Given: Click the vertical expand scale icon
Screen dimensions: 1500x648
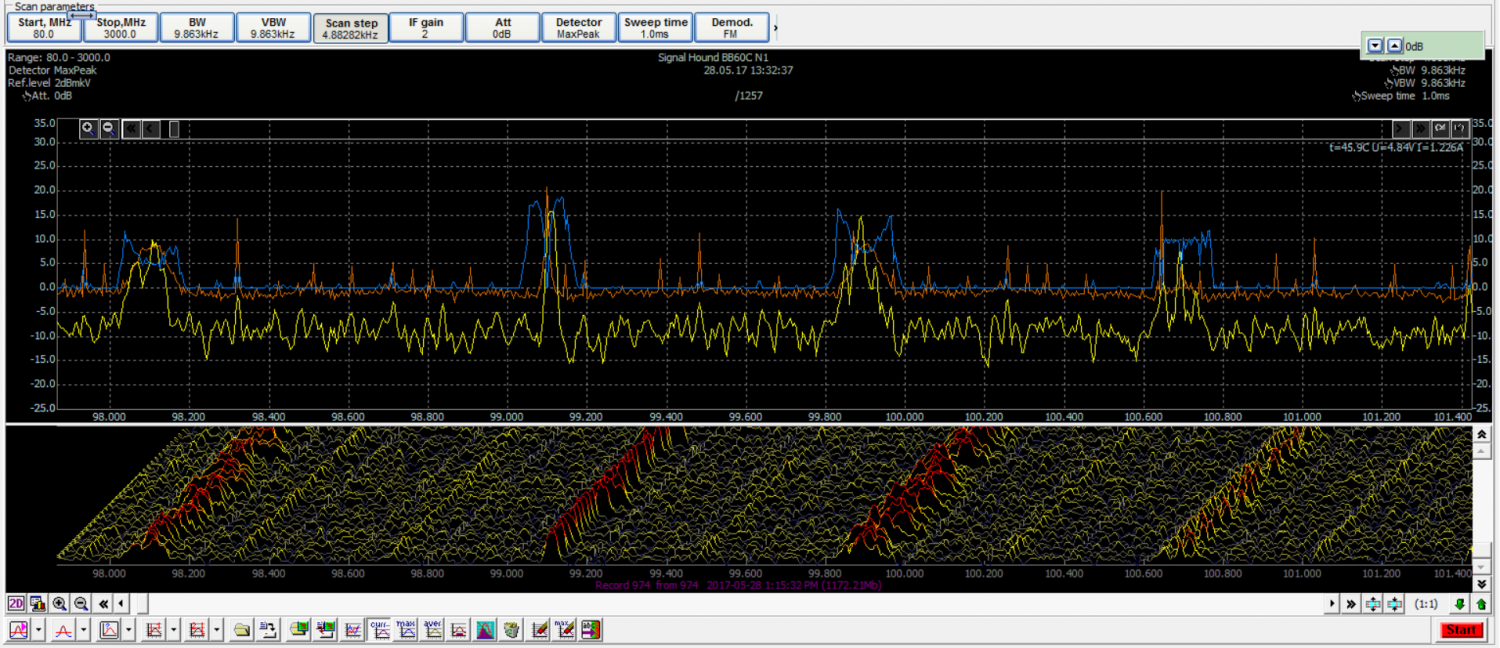Looking at the screenshot, I should [1373, 604].
